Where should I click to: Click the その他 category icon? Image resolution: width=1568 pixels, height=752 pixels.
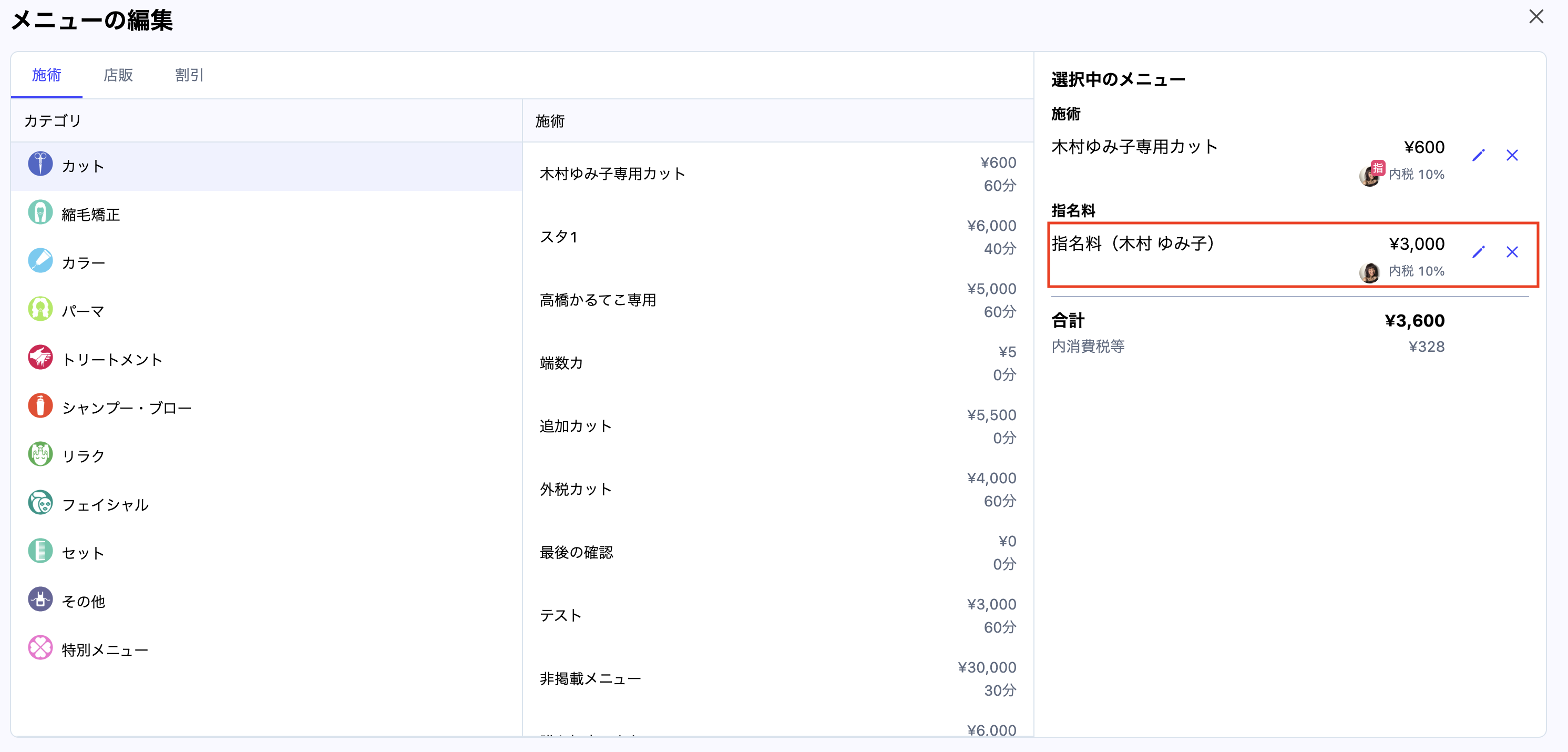click(x=40, y=600)
